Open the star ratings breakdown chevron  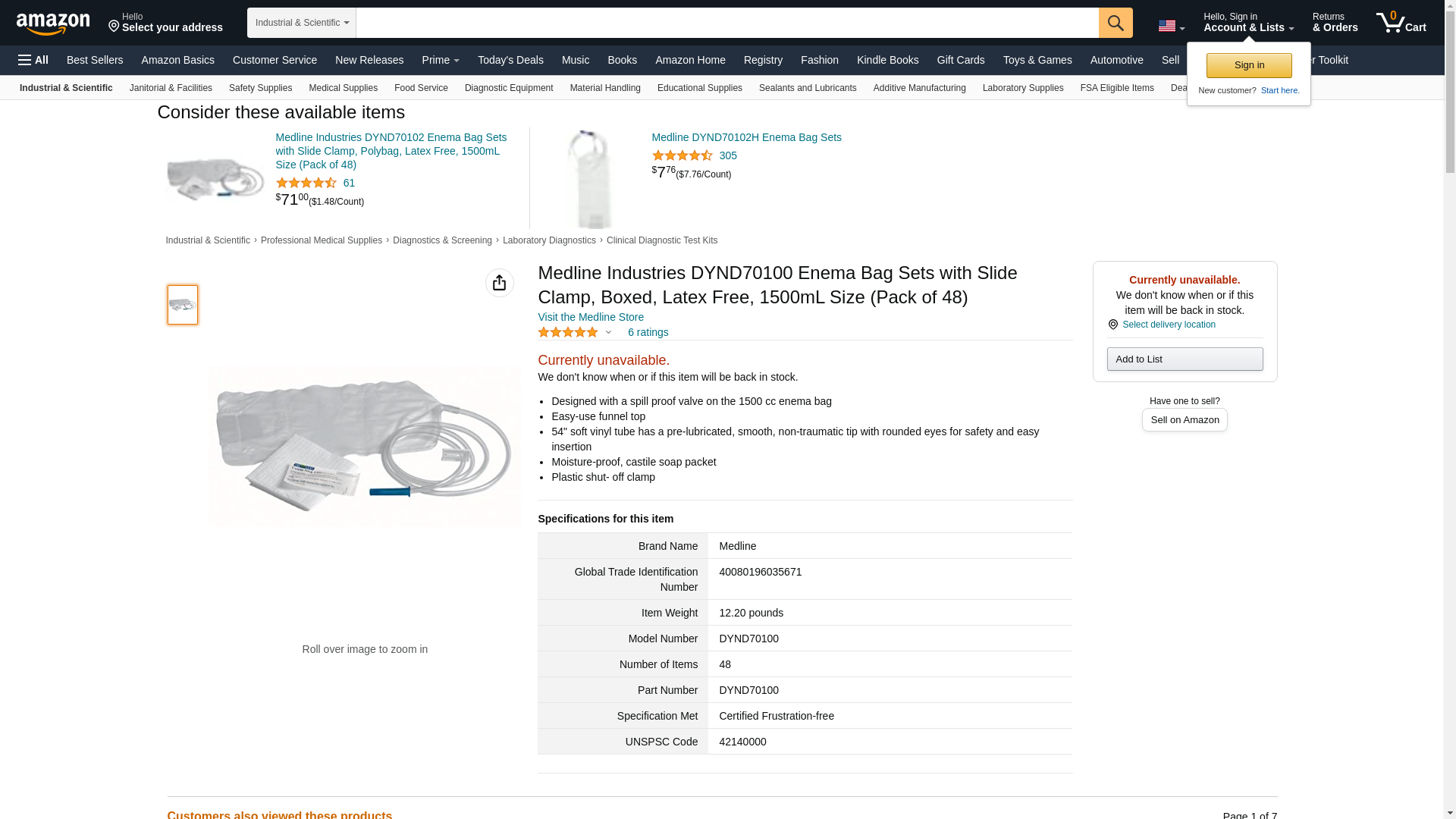[x=608, y=332]
